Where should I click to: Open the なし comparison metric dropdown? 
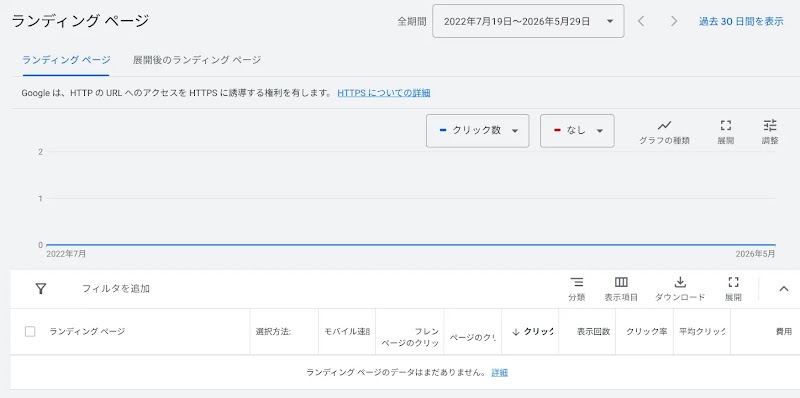[577, 131]
